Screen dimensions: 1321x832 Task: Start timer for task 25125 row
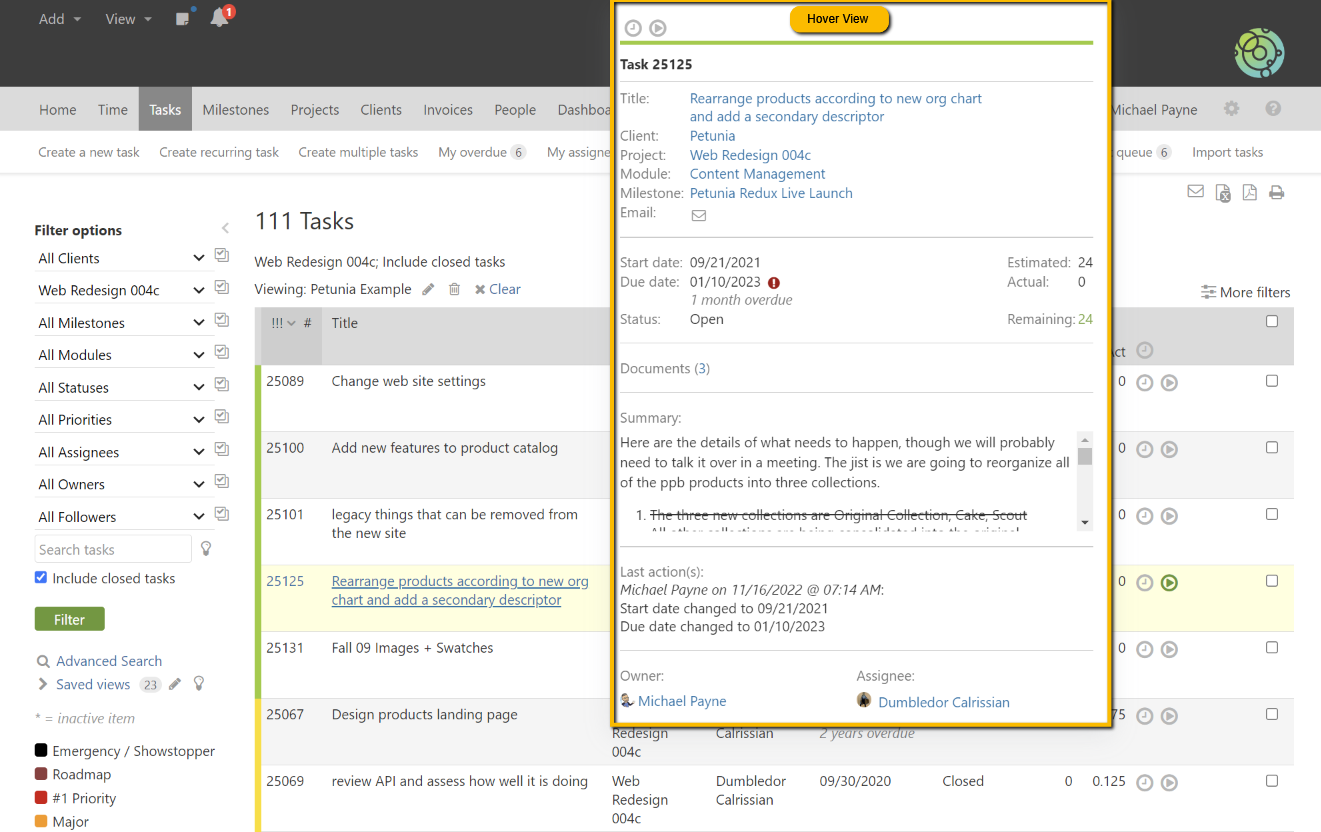(1169, 582)
